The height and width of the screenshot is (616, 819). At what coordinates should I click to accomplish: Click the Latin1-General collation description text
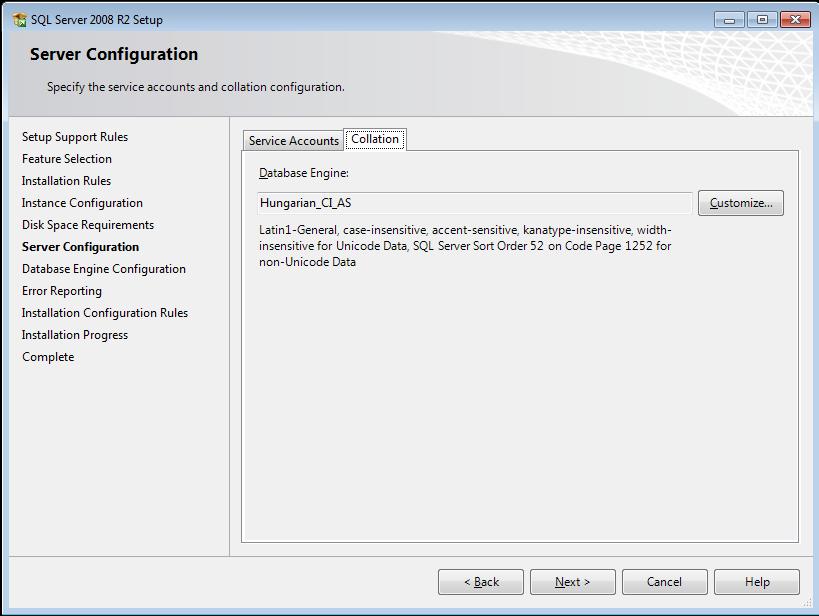click(x=465, y=246)
